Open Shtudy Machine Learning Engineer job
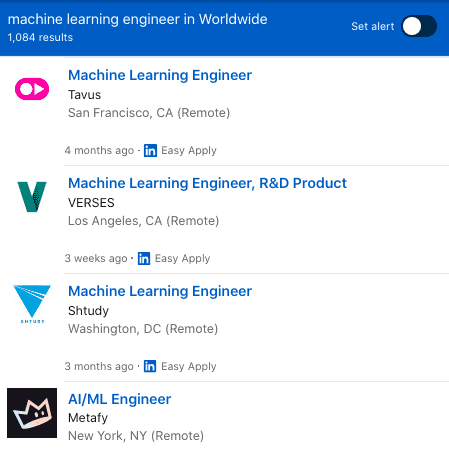Screen dimensions: 449x466 (x=160, y=291)
